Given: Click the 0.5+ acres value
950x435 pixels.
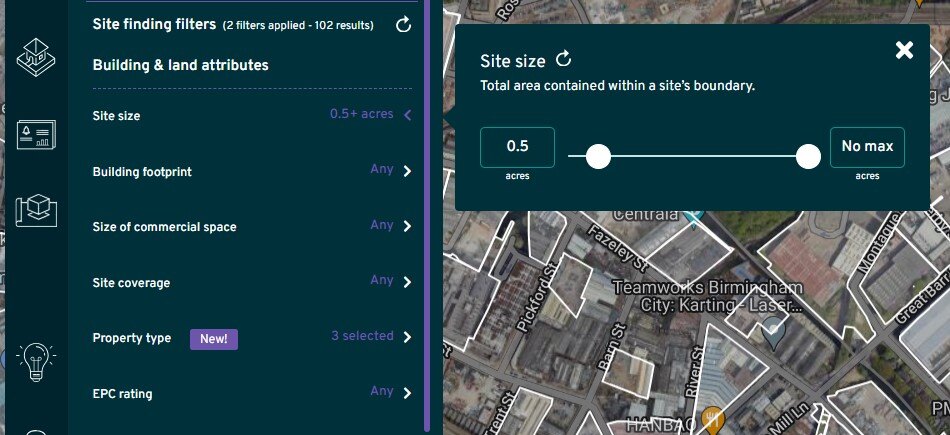Looking at the screenshot, I should pos(362,114).
